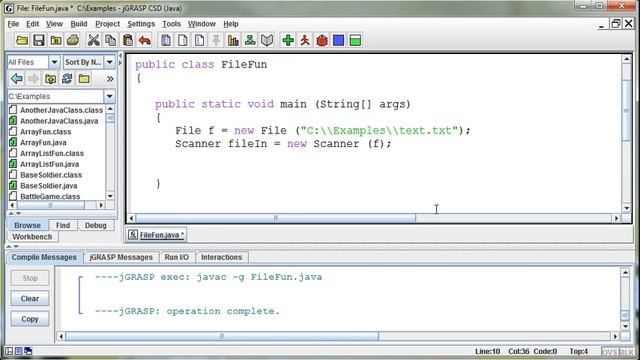Image resolution: width=640 pixels, height=360 pixels.
Task: Click the small arrows under the file list
Action: tap(14, 213)
